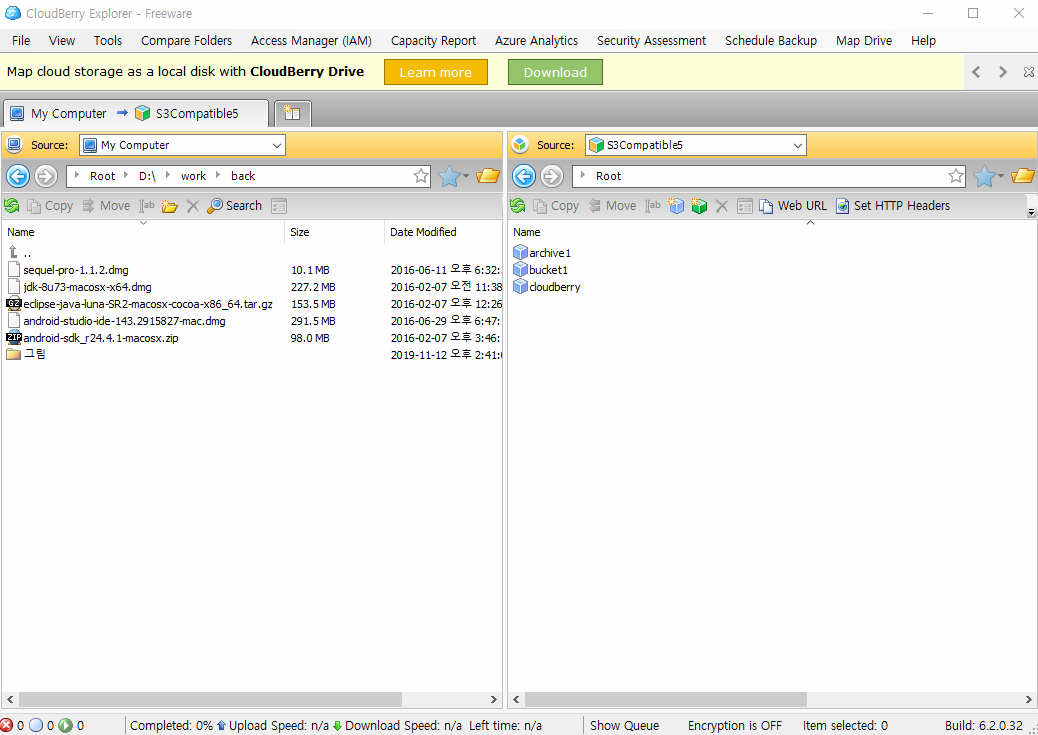The image size is (1038, 735).
Task: Refresh the left My Computer pane
Action: 11,206
